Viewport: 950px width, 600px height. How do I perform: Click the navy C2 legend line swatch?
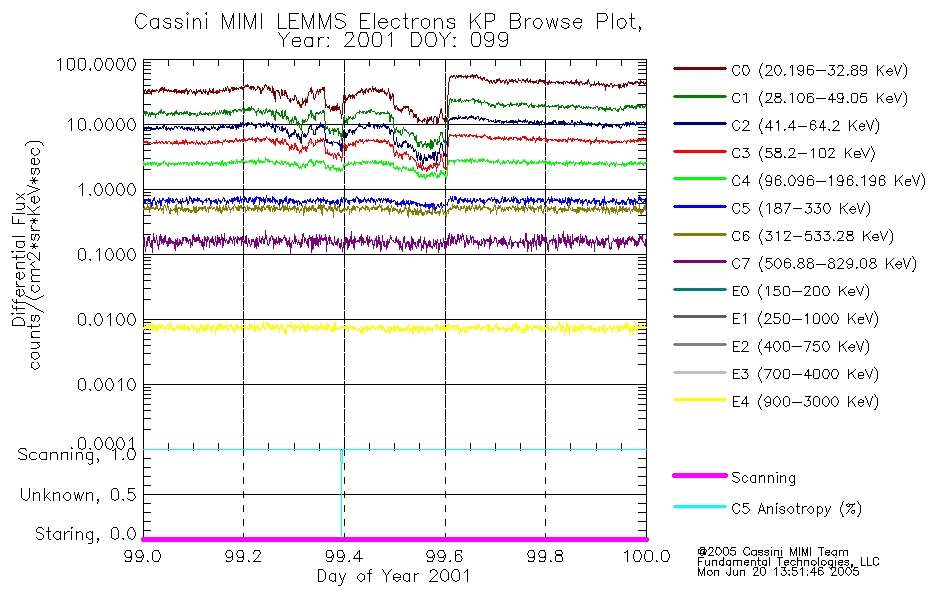point(700,124)
